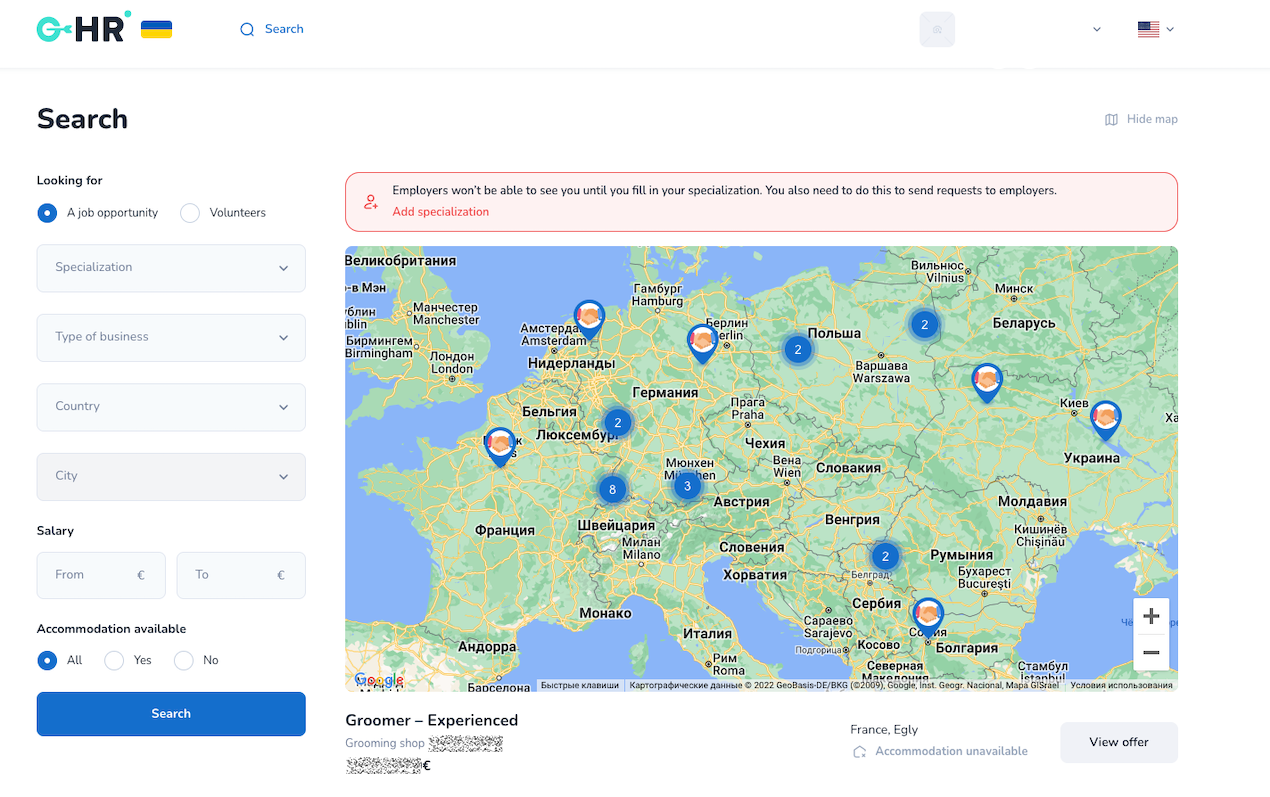This screenshot has width=1270, height=797.
Task: Open the Specialization dropdown
Action: [171, 268]
